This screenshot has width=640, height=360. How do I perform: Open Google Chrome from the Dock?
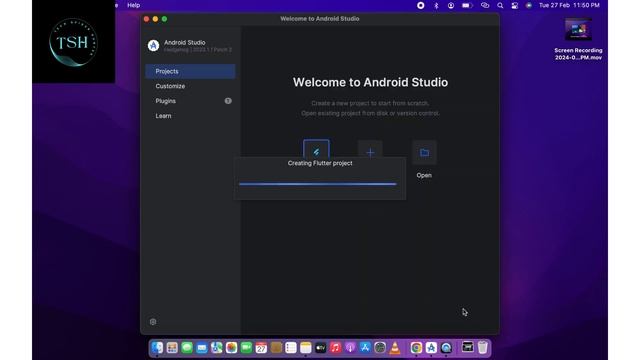(x=416, y=348)
